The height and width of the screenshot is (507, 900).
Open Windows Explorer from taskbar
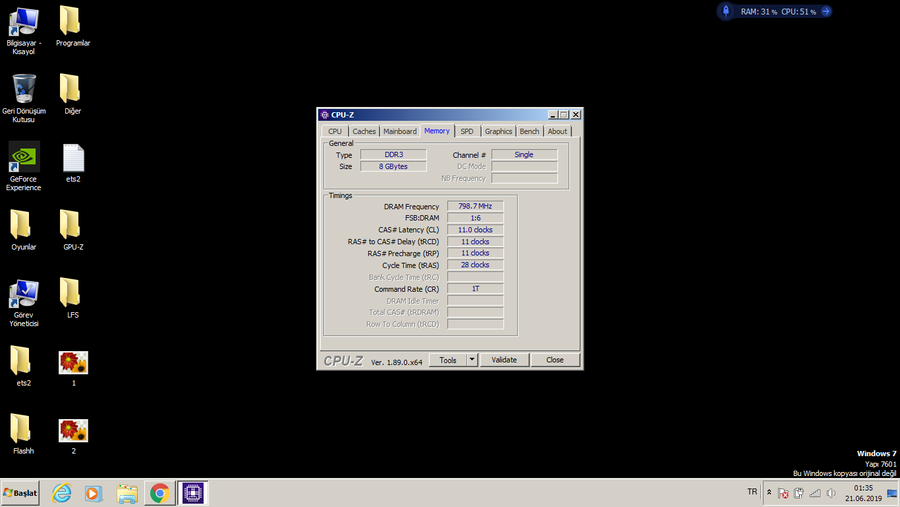pos(127,493)
